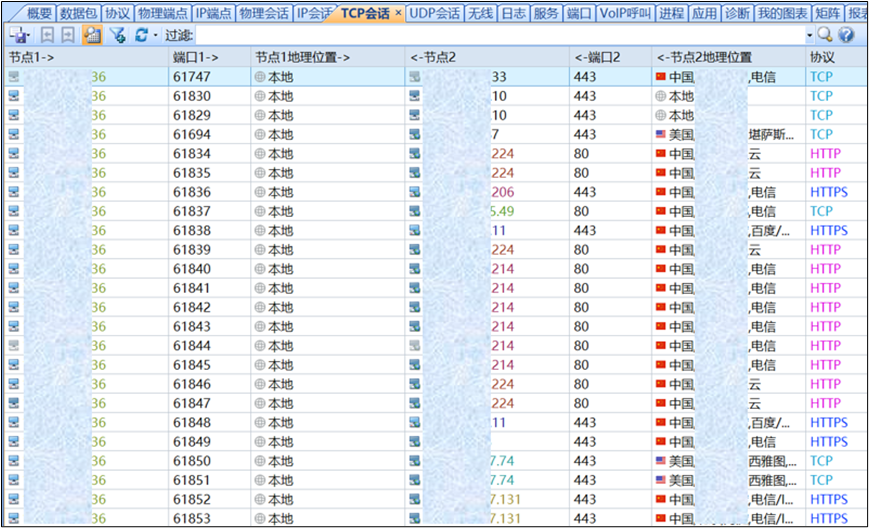869x528 pixels.
Task: Select the port cell 61846
Action: point(209,384)
